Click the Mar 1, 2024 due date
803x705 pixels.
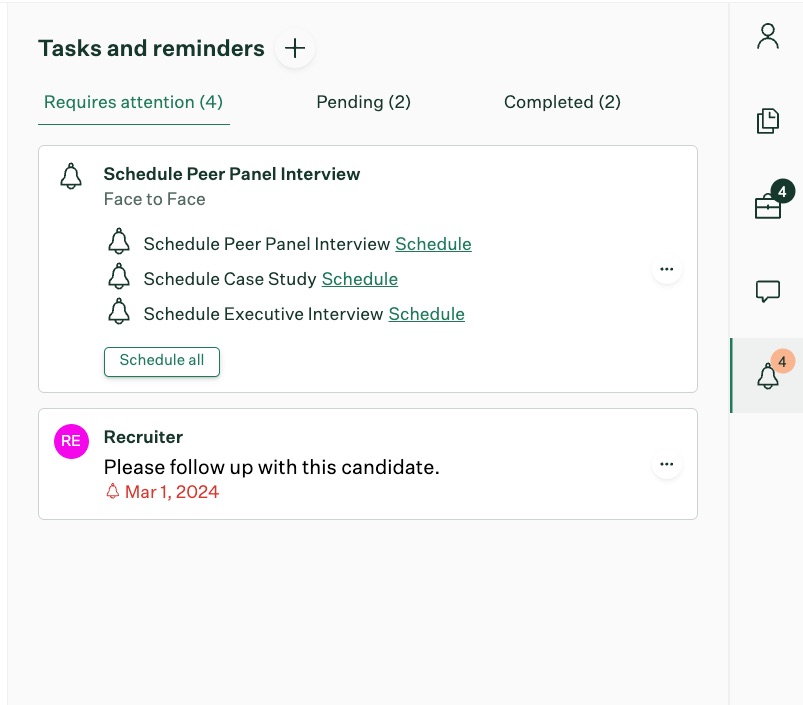[171, 492]
